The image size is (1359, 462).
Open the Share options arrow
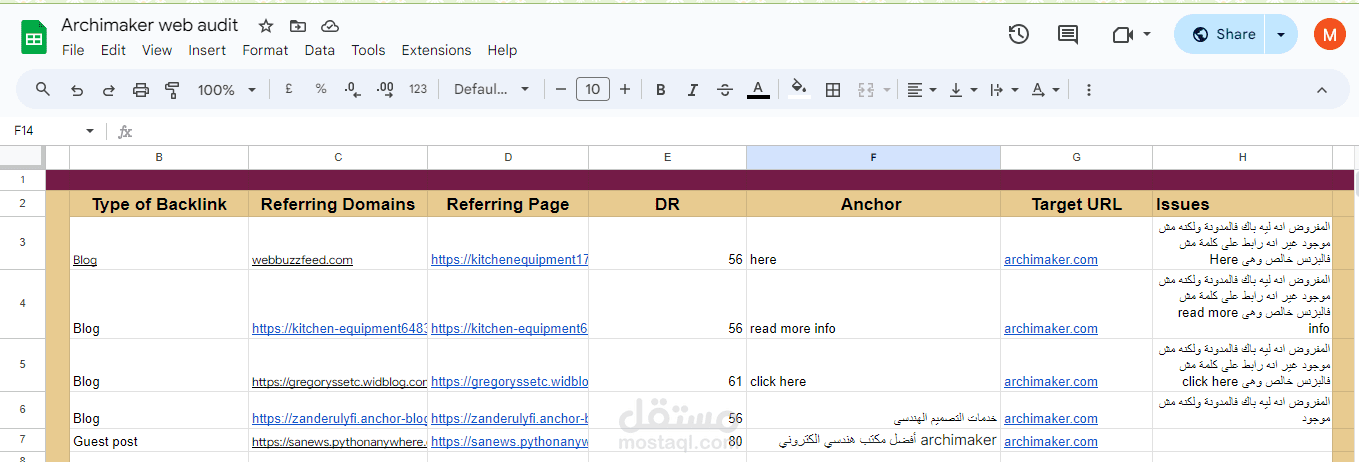click(1281, 34)
